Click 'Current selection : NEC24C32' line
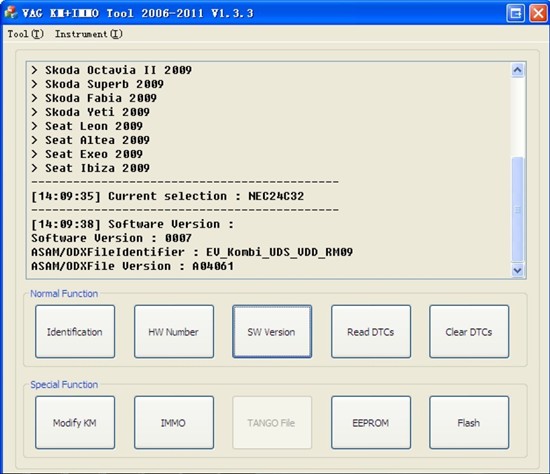 [168, 196]
